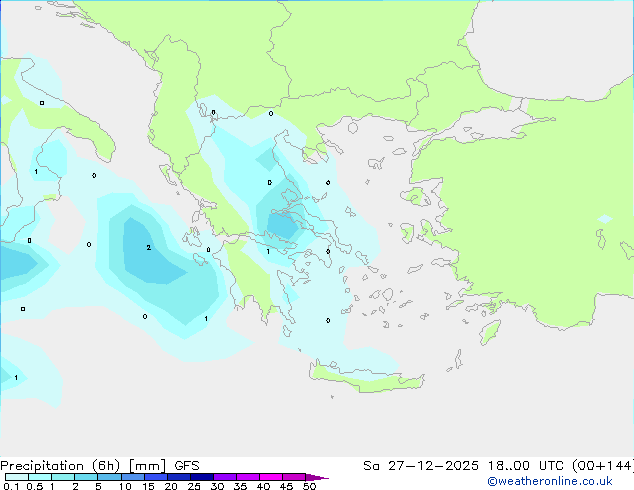Screen dimensions: 634x490
Task: Click the 0.1–0.5 mm palest legend swatch
Action: coord(17,477)
